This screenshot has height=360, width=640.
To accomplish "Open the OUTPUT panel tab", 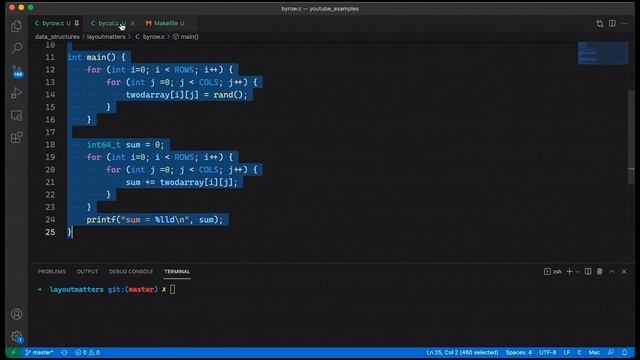I will coord(87,271).
